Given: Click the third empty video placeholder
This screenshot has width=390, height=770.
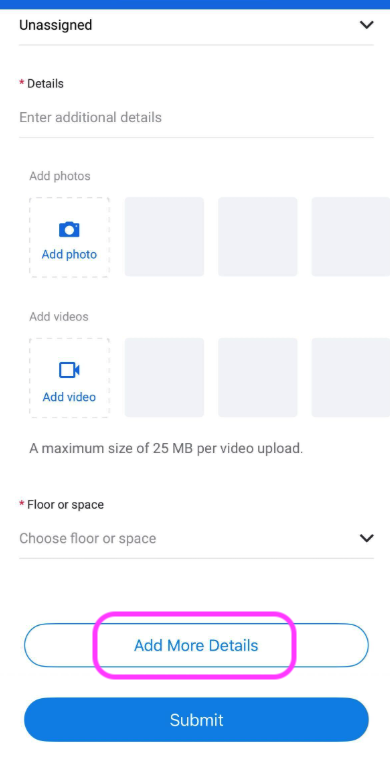Looking at the screenshot, I should tap(351, 378).
